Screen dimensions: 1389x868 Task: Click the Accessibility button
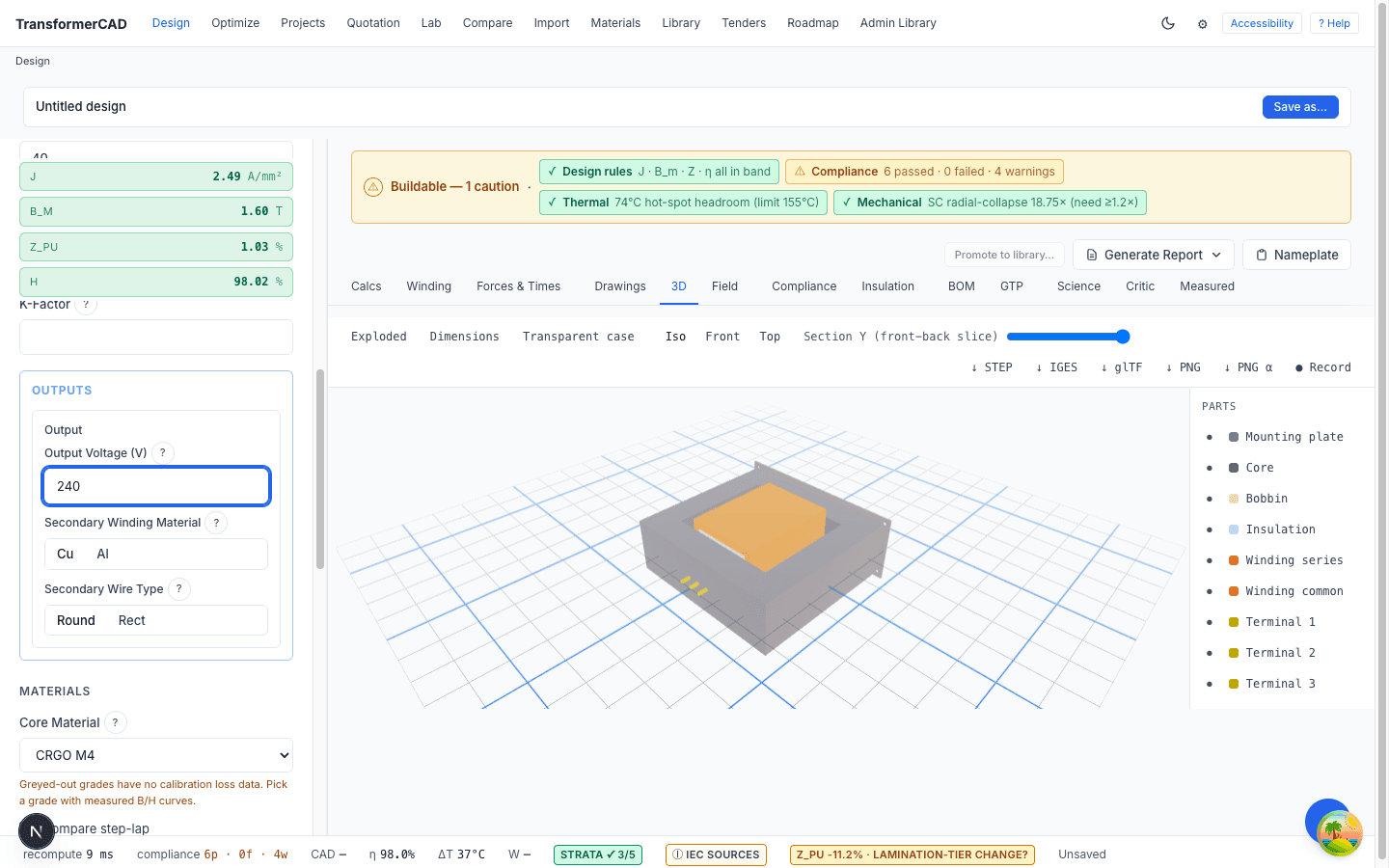click(x=1262, y=23)
